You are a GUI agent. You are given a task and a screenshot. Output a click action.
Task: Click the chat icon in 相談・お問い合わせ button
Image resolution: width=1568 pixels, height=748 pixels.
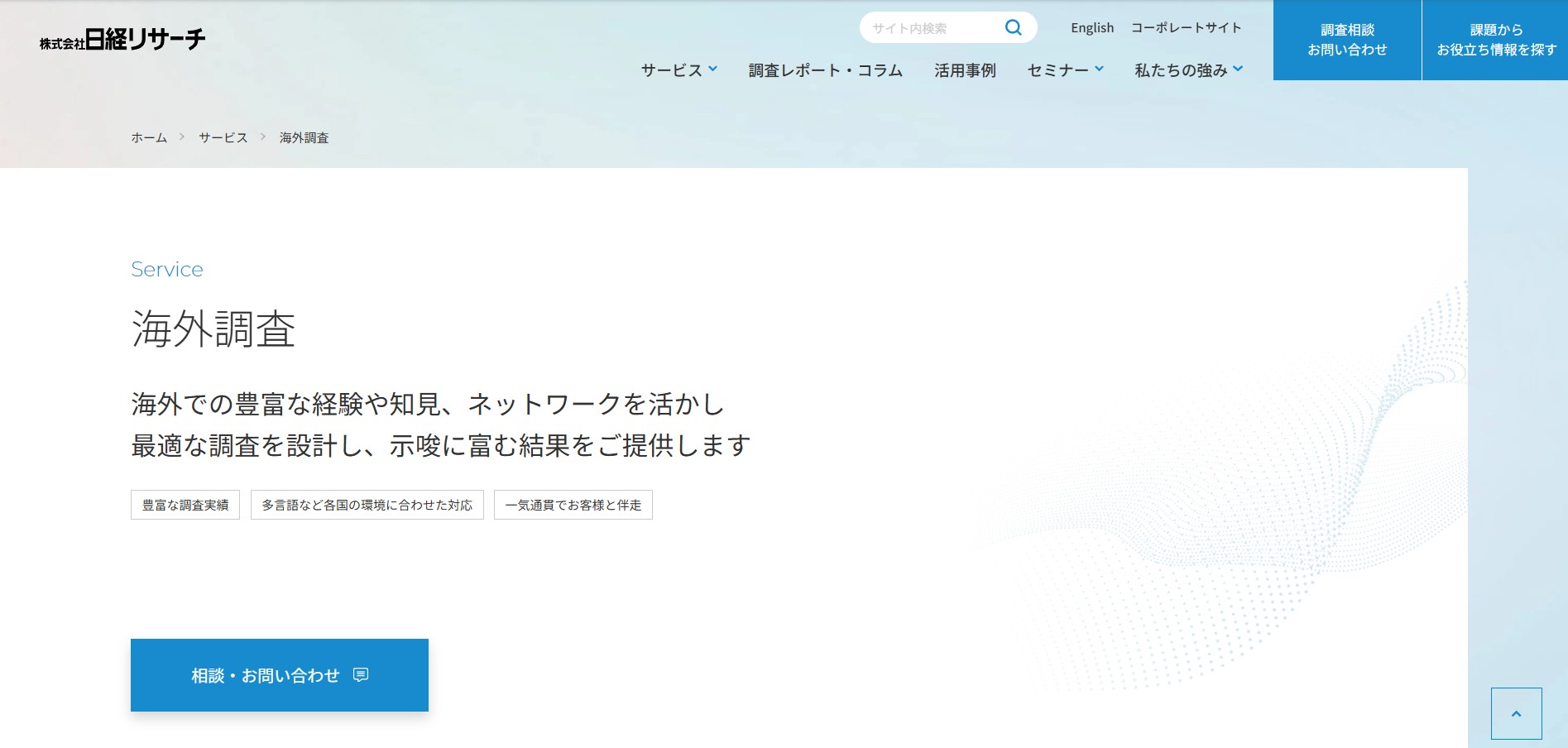pos(361,675)
